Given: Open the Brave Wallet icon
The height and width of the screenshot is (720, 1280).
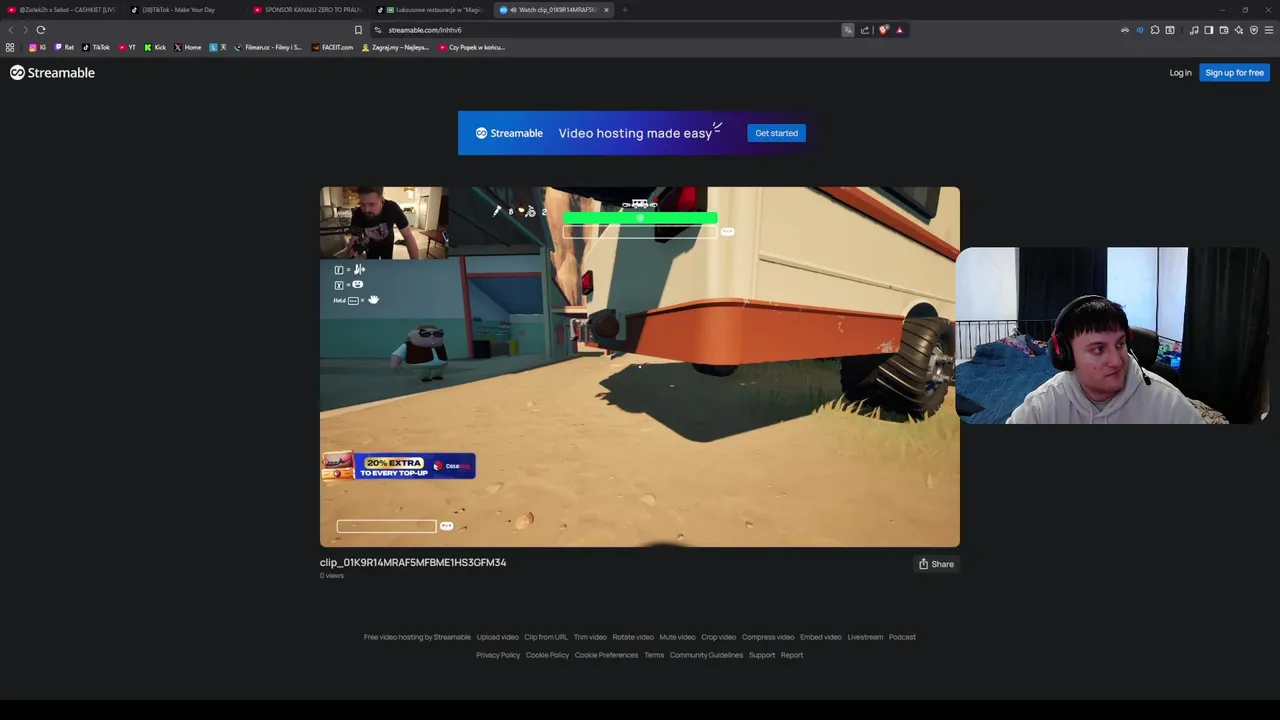Looking at the screenshot, I should [1224, 30].
